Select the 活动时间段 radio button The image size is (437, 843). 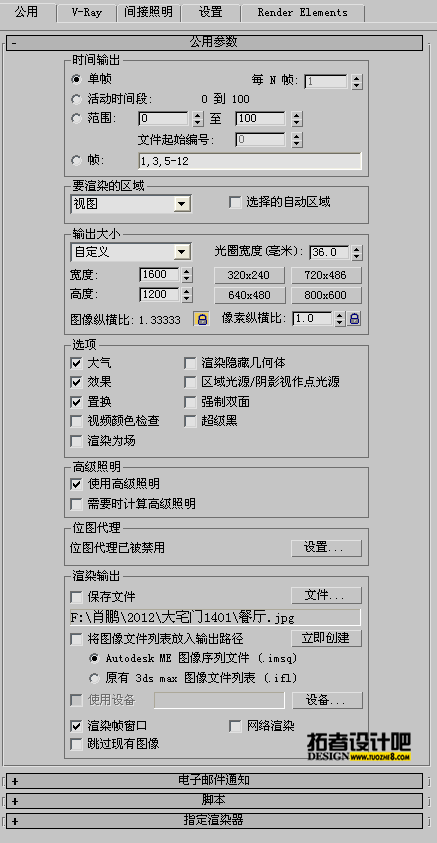coord(77,99)
